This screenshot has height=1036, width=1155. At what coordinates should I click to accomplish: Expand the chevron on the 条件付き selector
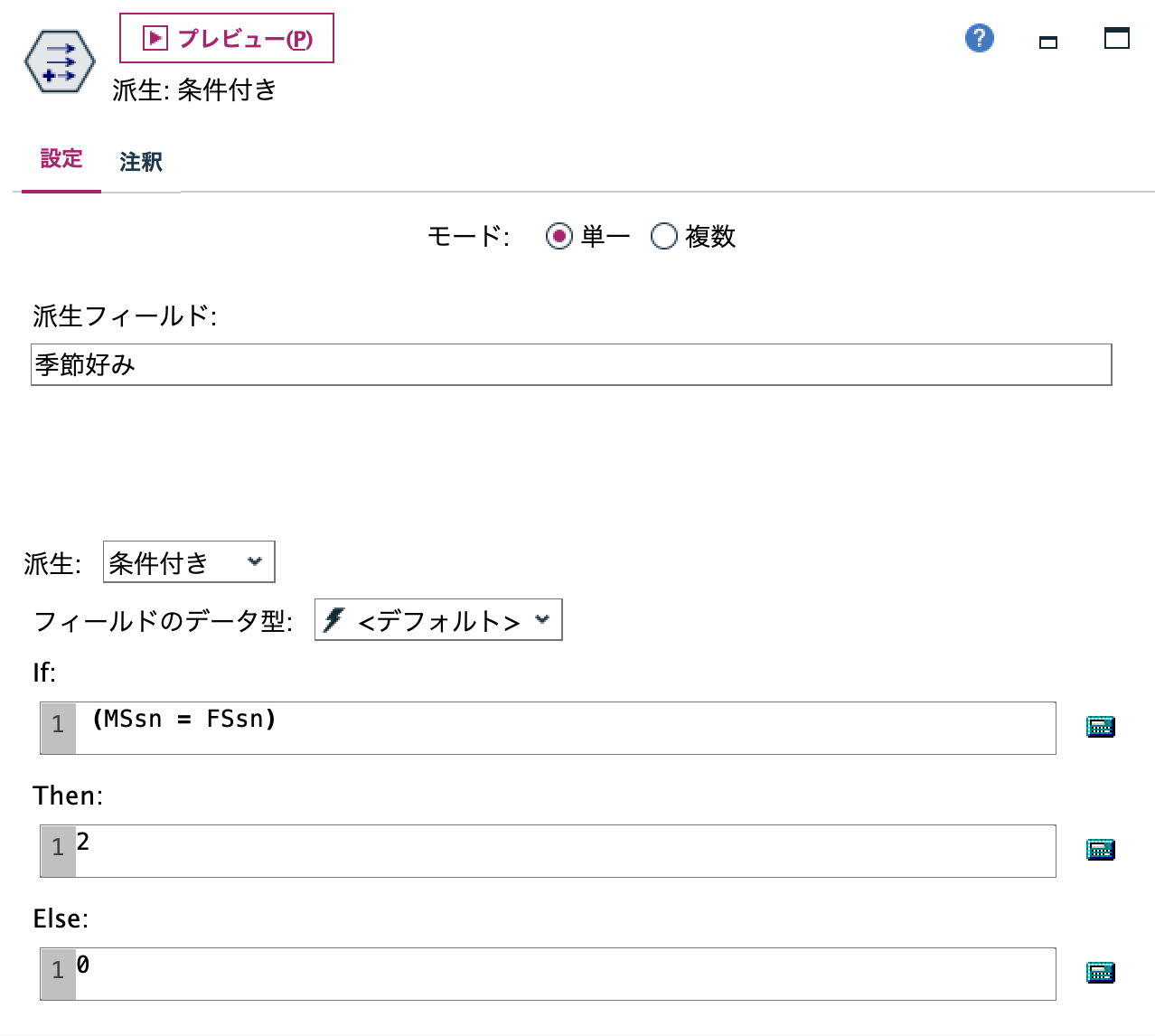[256, 561]
